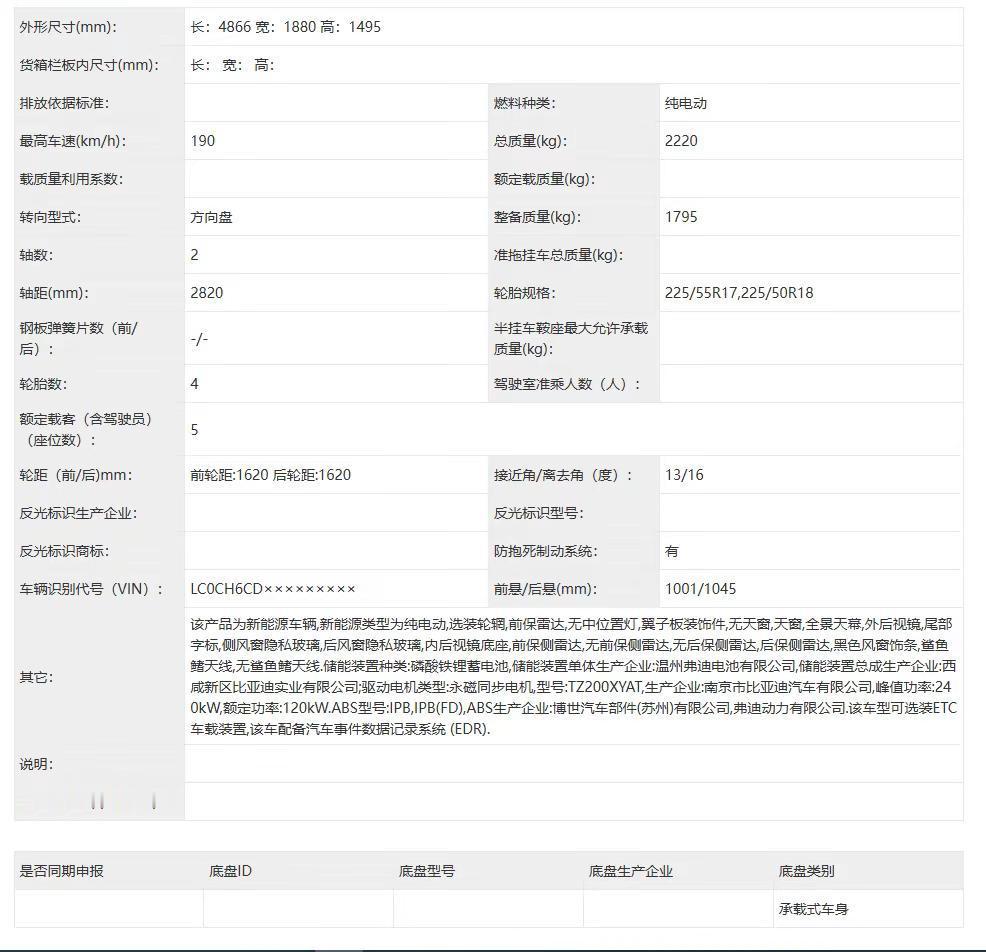
Task: Select the 底盘类别 column header
Action: pos(806,871)
